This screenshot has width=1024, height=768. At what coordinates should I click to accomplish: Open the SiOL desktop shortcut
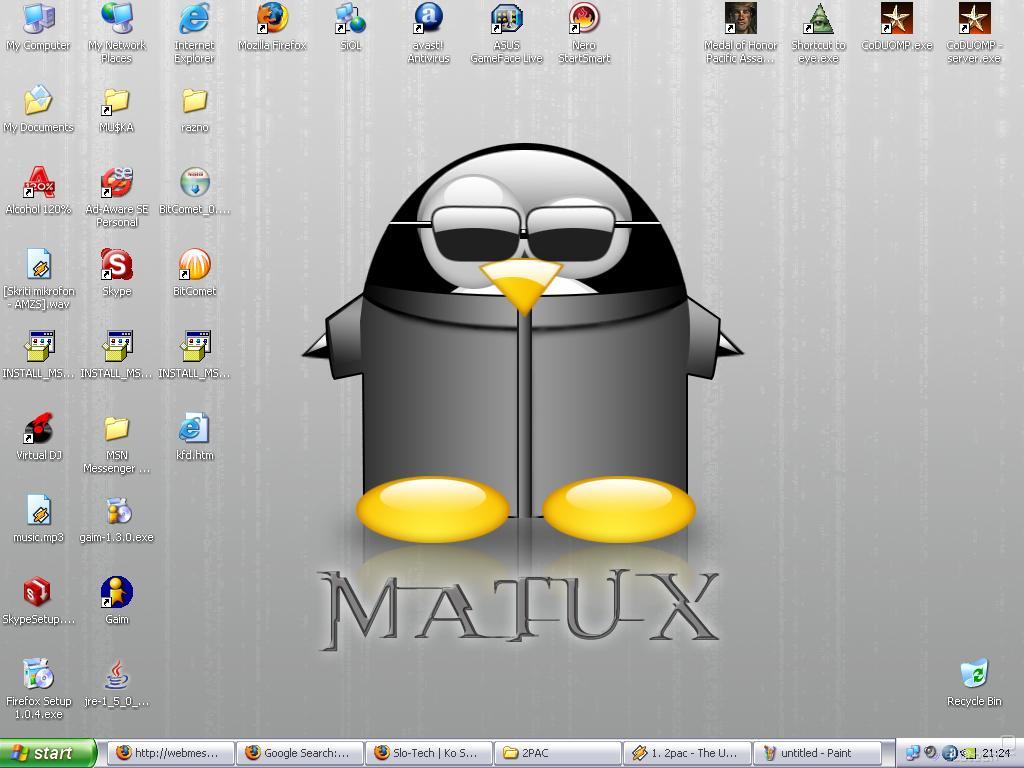pyautogui.click(x=351, y=27)
